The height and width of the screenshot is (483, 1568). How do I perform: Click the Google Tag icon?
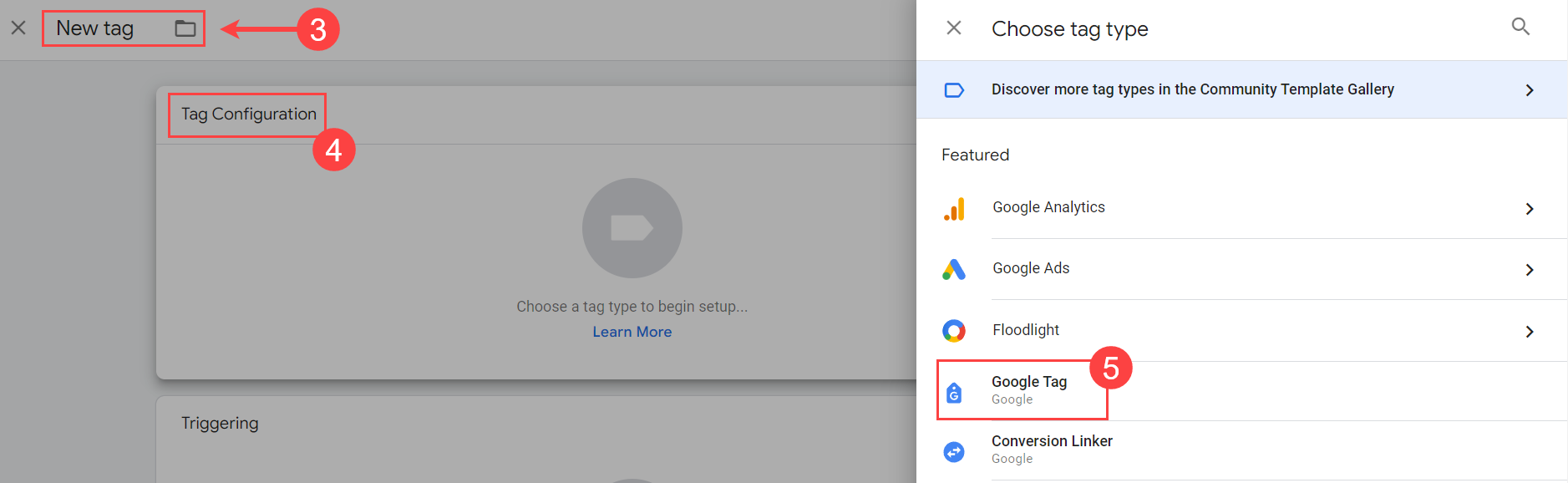click(954, 392)
